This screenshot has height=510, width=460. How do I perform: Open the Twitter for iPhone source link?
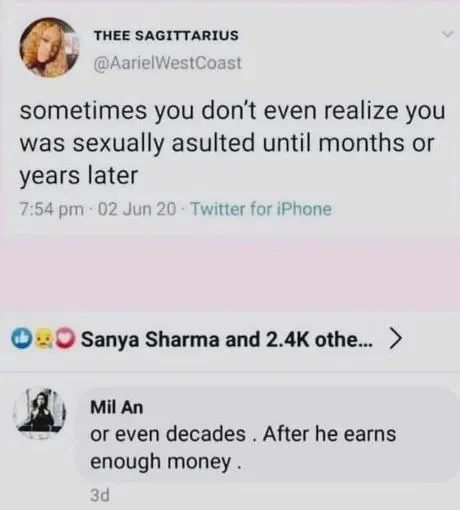click(261, 209)
